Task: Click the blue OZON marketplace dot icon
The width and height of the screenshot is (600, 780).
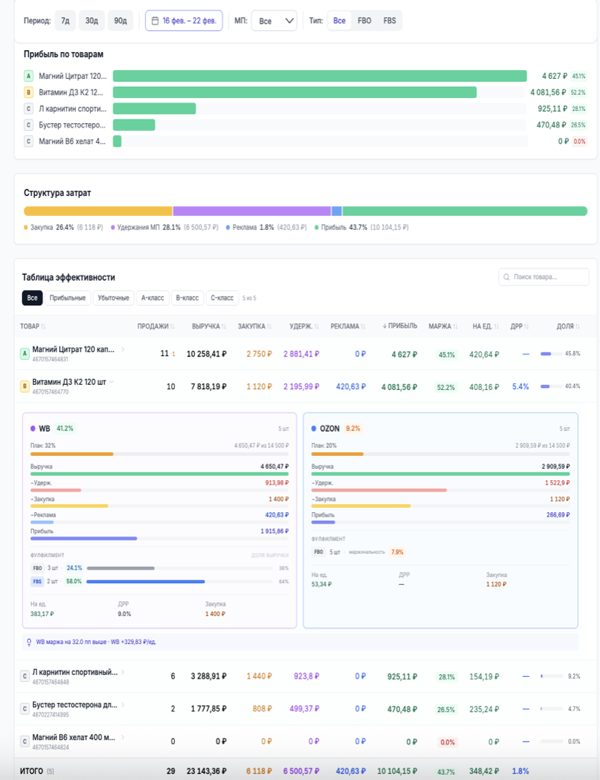Action: tap(314, 428)
